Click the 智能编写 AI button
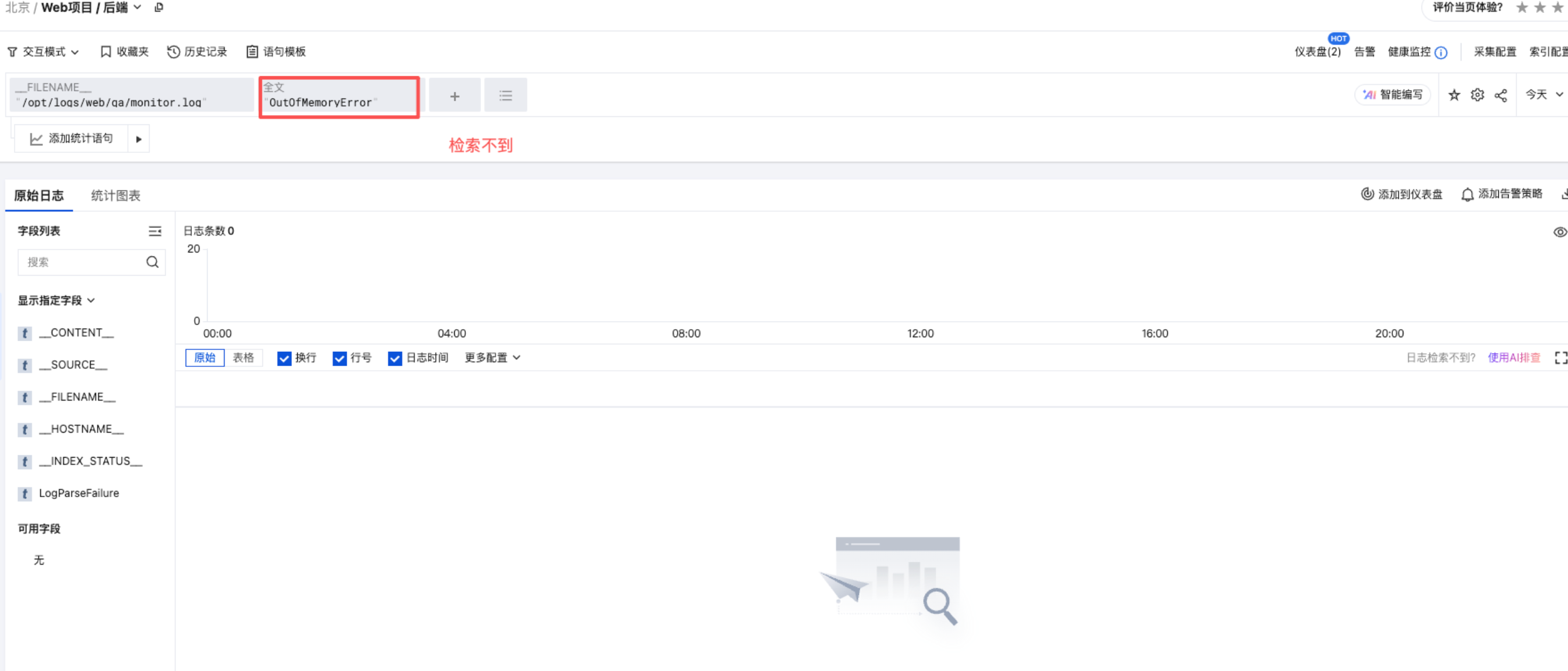The image size is (1568, 671). click(x=1393, y=95)
